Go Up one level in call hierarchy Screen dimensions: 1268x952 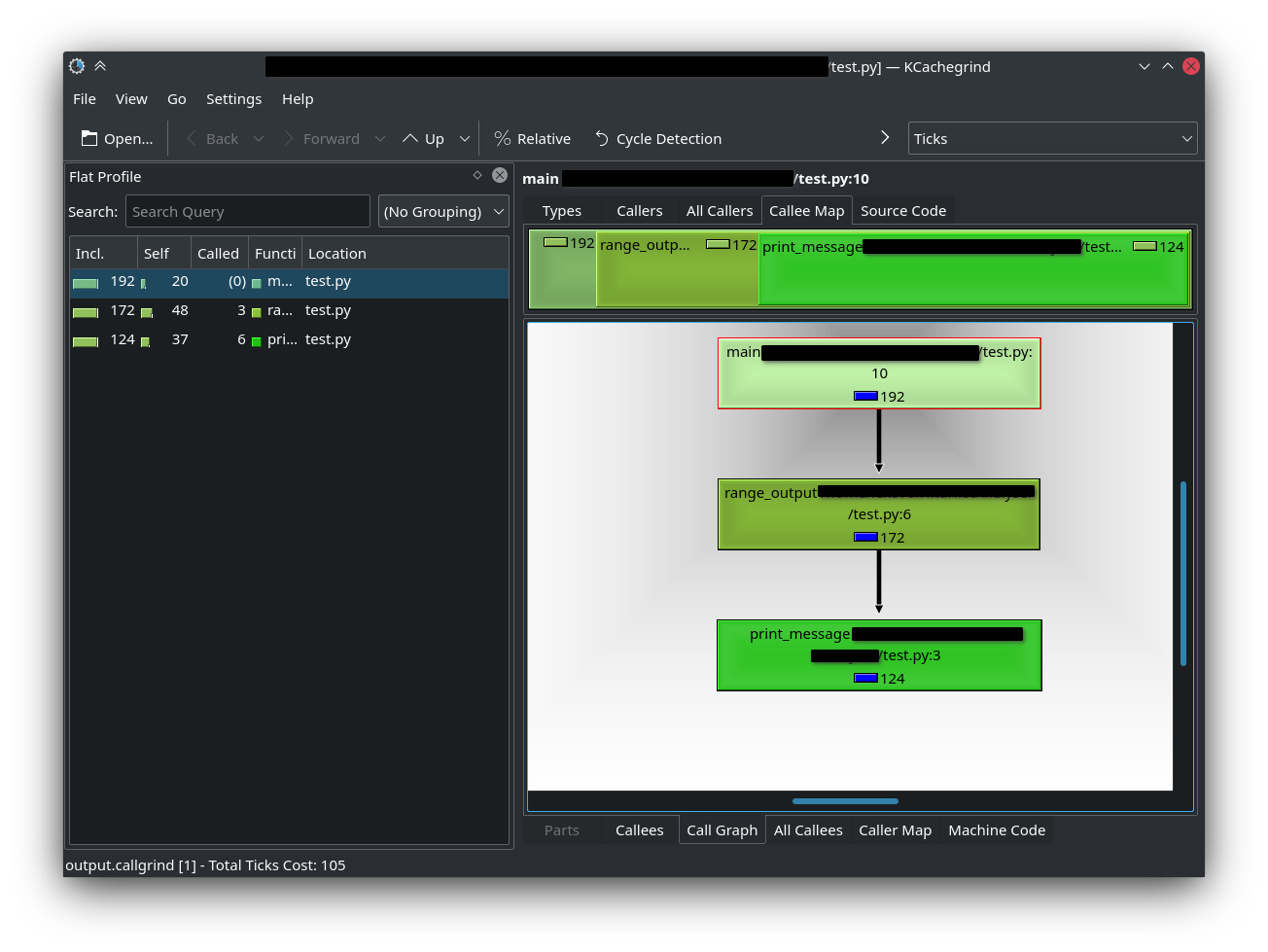point(423,139)
